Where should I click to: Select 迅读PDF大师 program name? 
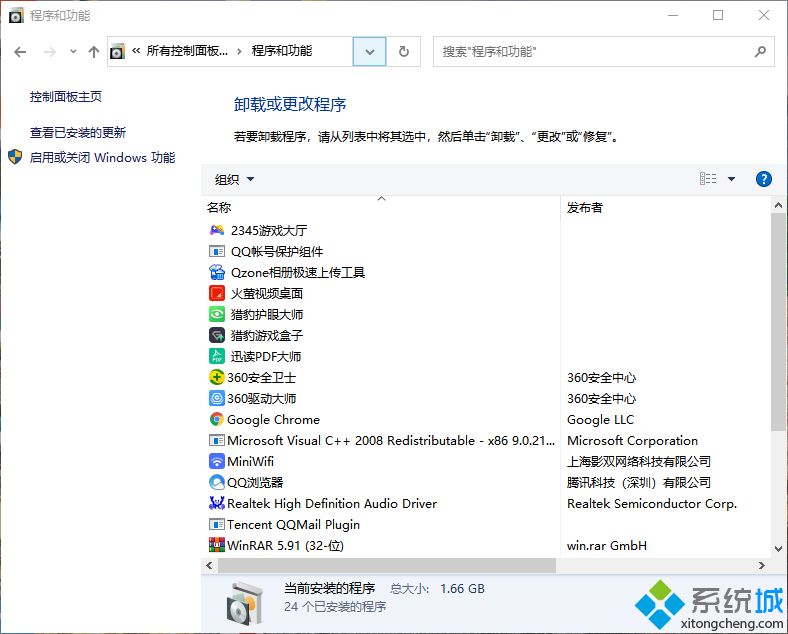(266, 356)
